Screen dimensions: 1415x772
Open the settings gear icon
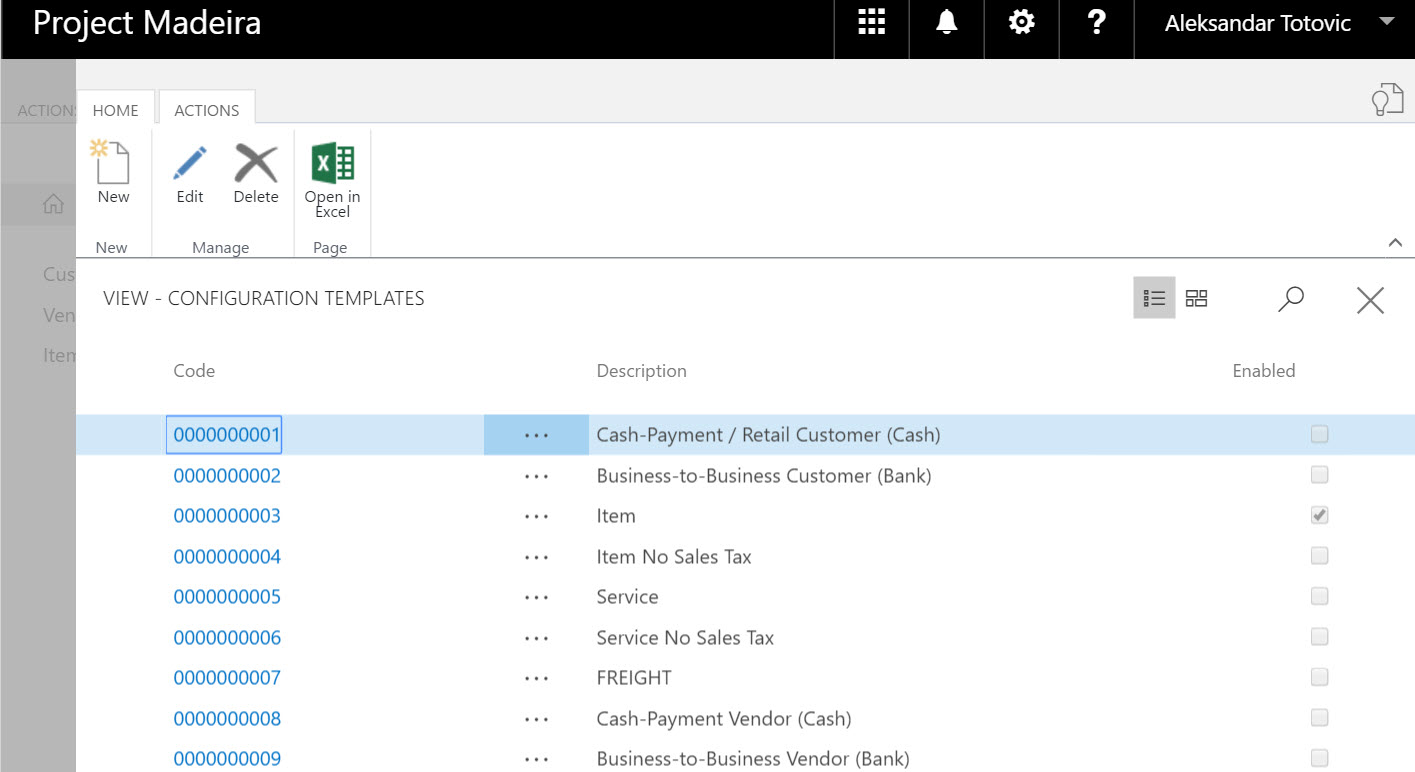(1021, 23)
